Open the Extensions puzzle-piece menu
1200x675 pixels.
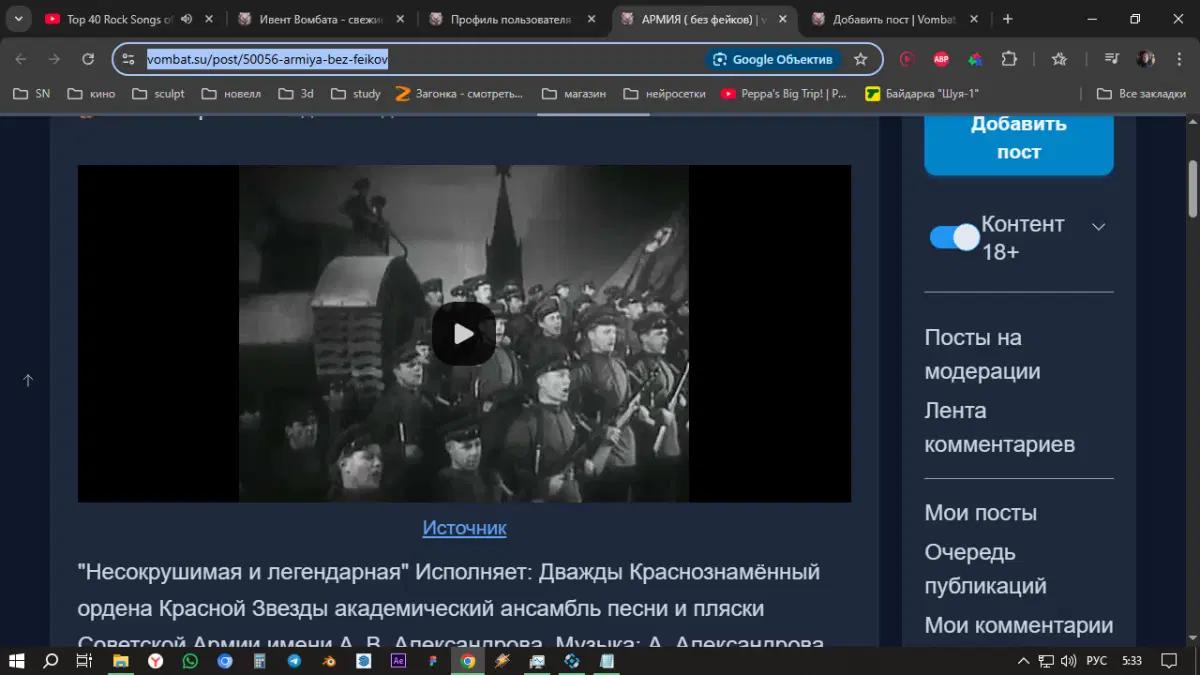click(1009, 59)
